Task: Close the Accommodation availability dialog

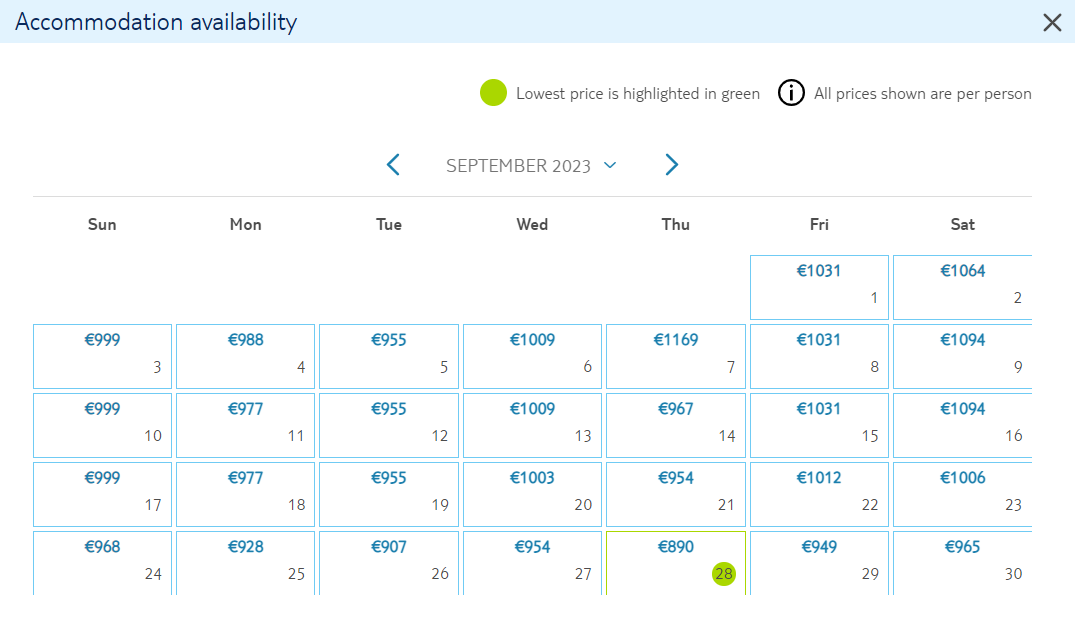Action: 1052,22
